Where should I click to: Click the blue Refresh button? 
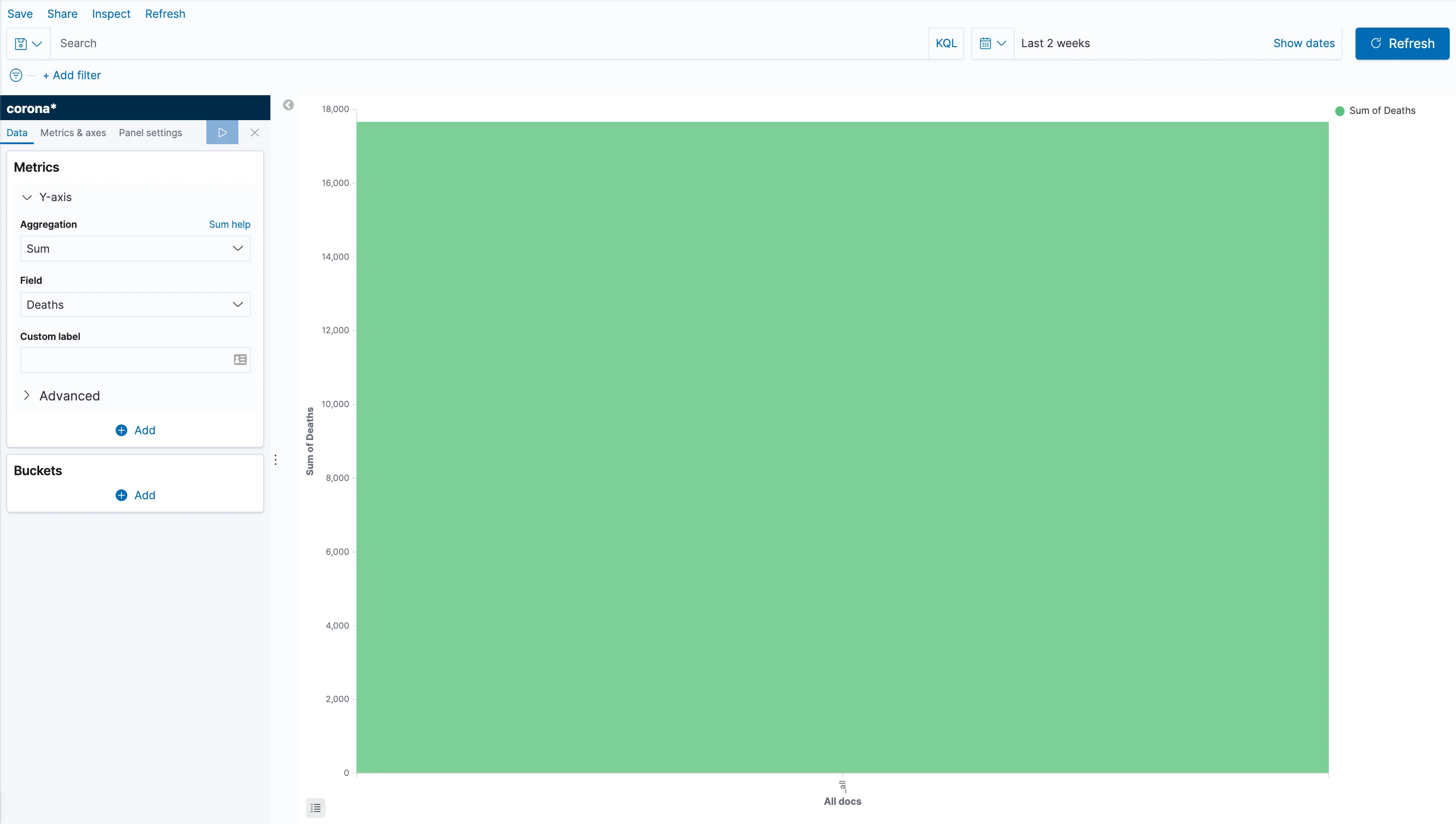pyautogui.click(x=1402, y=44)
